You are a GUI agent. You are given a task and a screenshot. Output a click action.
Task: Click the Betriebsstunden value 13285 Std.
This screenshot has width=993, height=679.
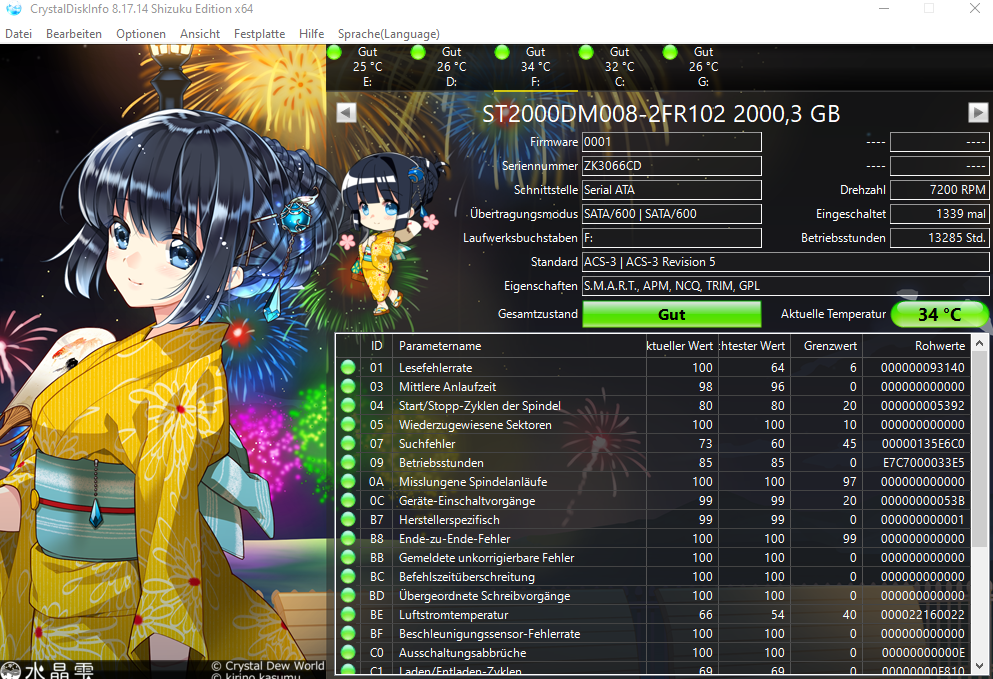(939, 238)
